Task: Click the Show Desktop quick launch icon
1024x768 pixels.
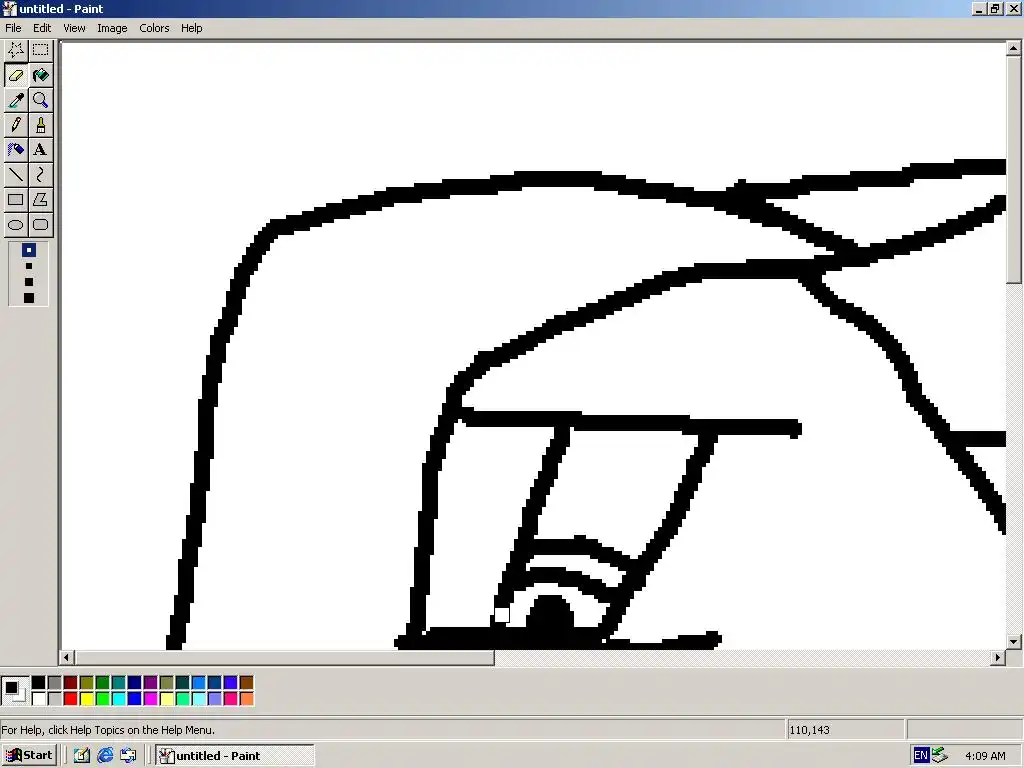Action: pyautogui.click(x=82, y=756)
